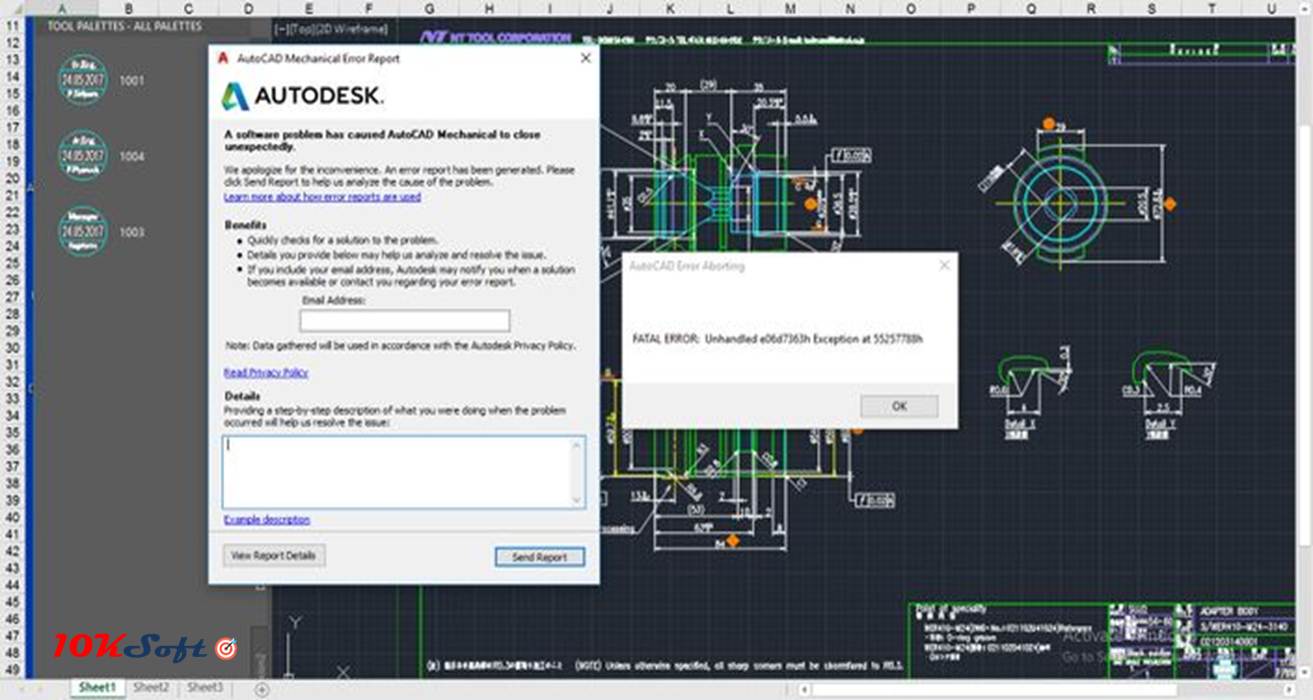Select column B header

click(x=128, y=8)
